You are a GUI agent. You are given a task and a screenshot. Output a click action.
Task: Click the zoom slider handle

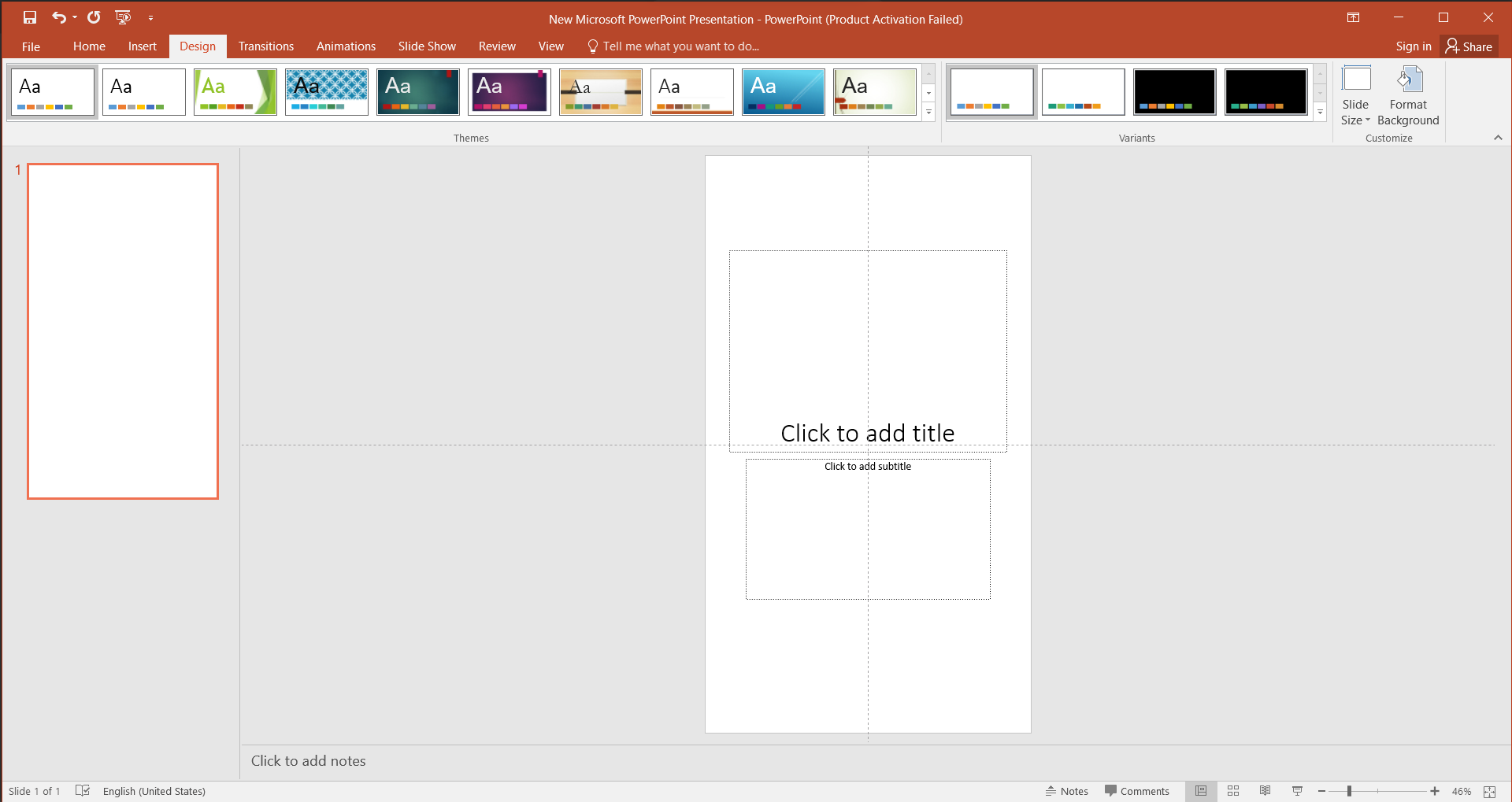pyautogui.click(x=1349, y=791)
